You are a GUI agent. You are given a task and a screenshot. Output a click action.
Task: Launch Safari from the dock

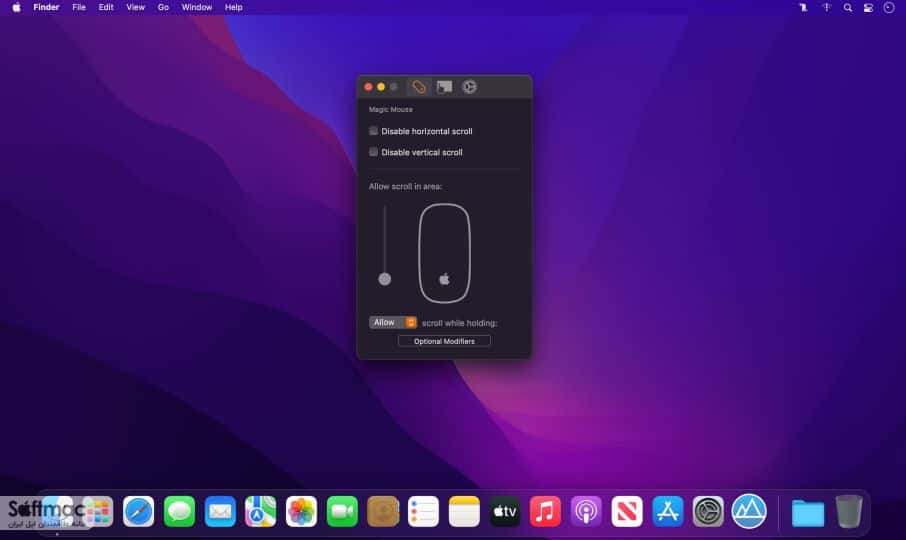(139, 511)
